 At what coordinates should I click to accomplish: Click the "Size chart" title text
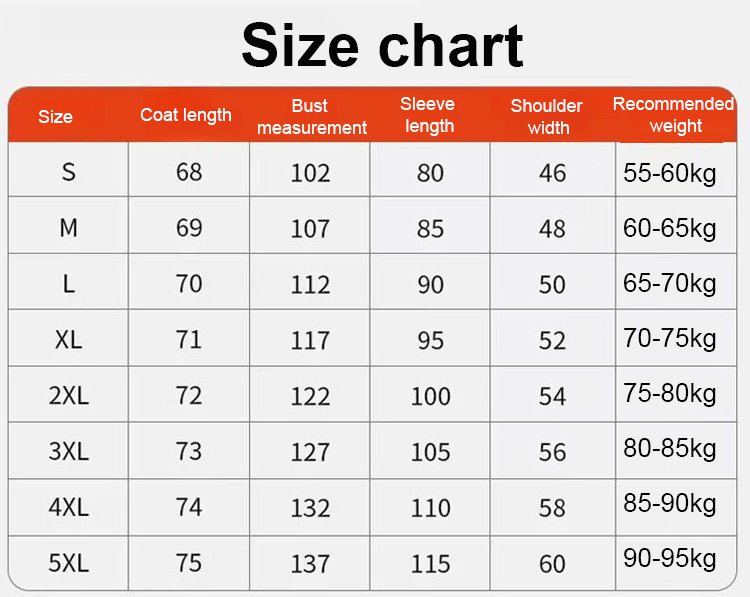pyautogui.click(x=382, y=45)
